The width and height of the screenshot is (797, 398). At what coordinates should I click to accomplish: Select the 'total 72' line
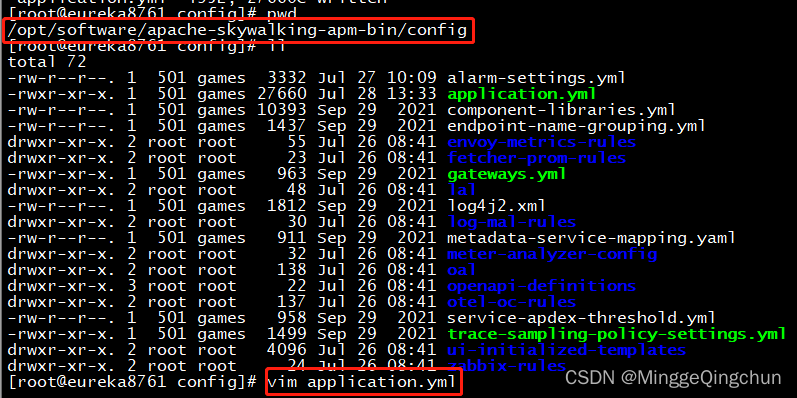tap(47, 63)
